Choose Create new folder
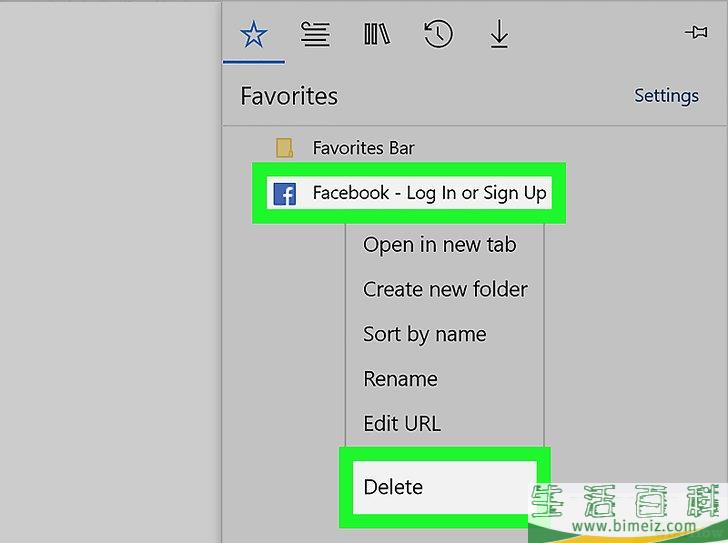Screen dimensions: 728x543 pos(445,289)
